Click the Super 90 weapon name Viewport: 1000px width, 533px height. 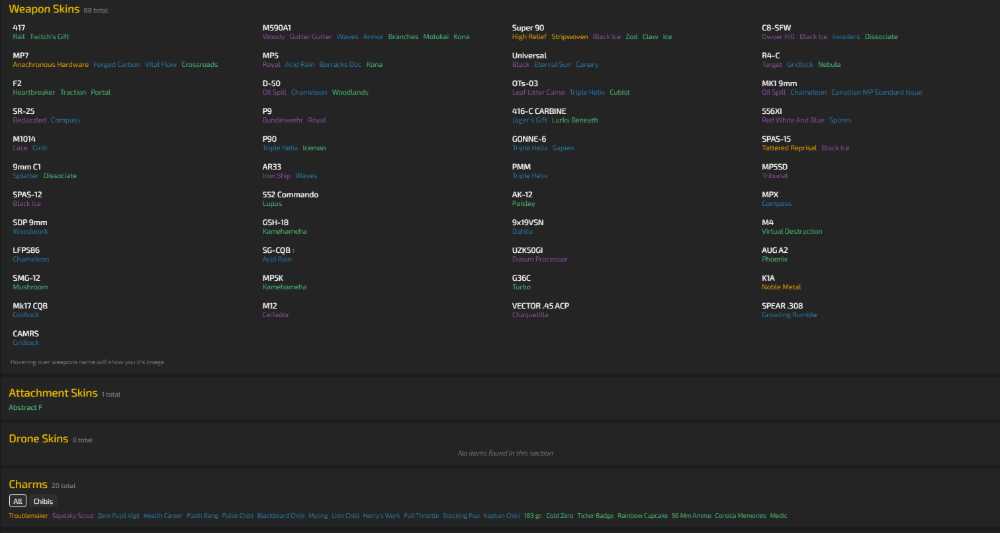[528, 28]
